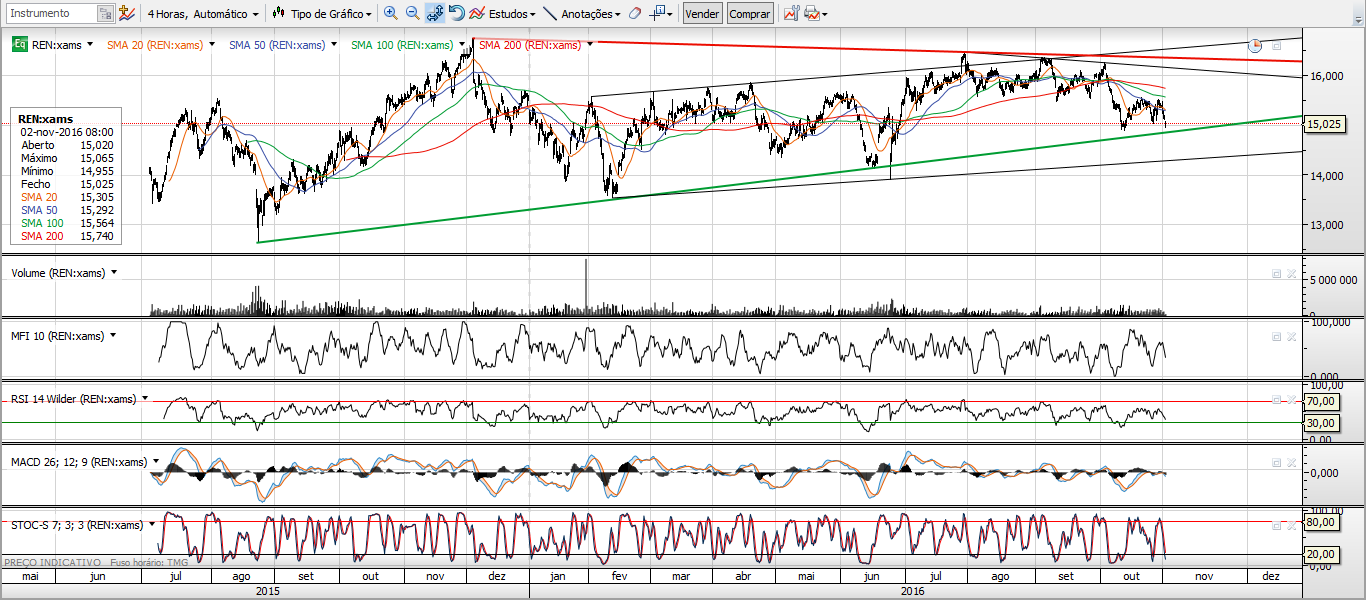
Task: Maximize the main price chart panel
Action: (1276, 46)
